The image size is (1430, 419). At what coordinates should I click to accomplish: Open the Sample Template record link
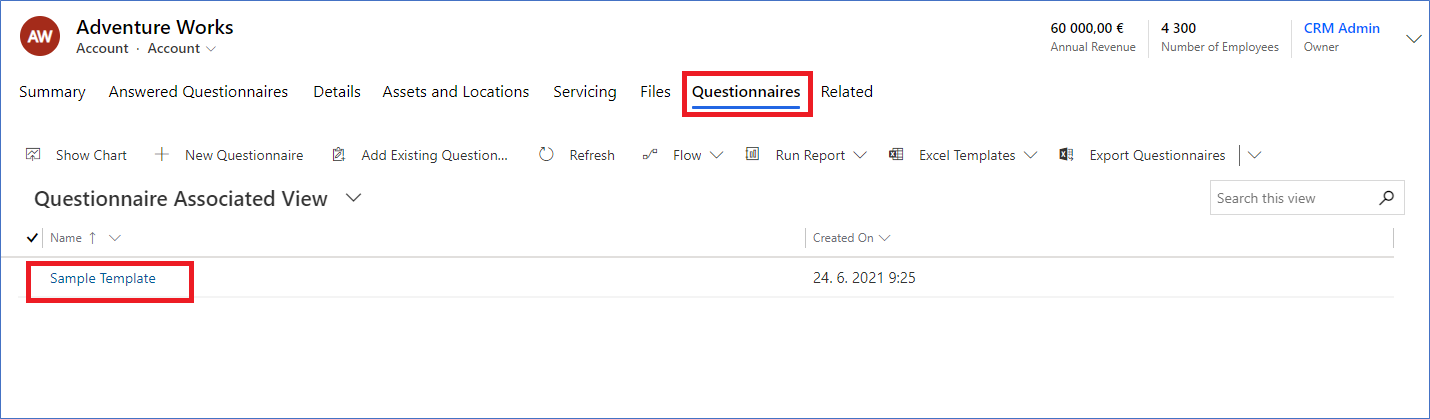(x=103, y=279)
